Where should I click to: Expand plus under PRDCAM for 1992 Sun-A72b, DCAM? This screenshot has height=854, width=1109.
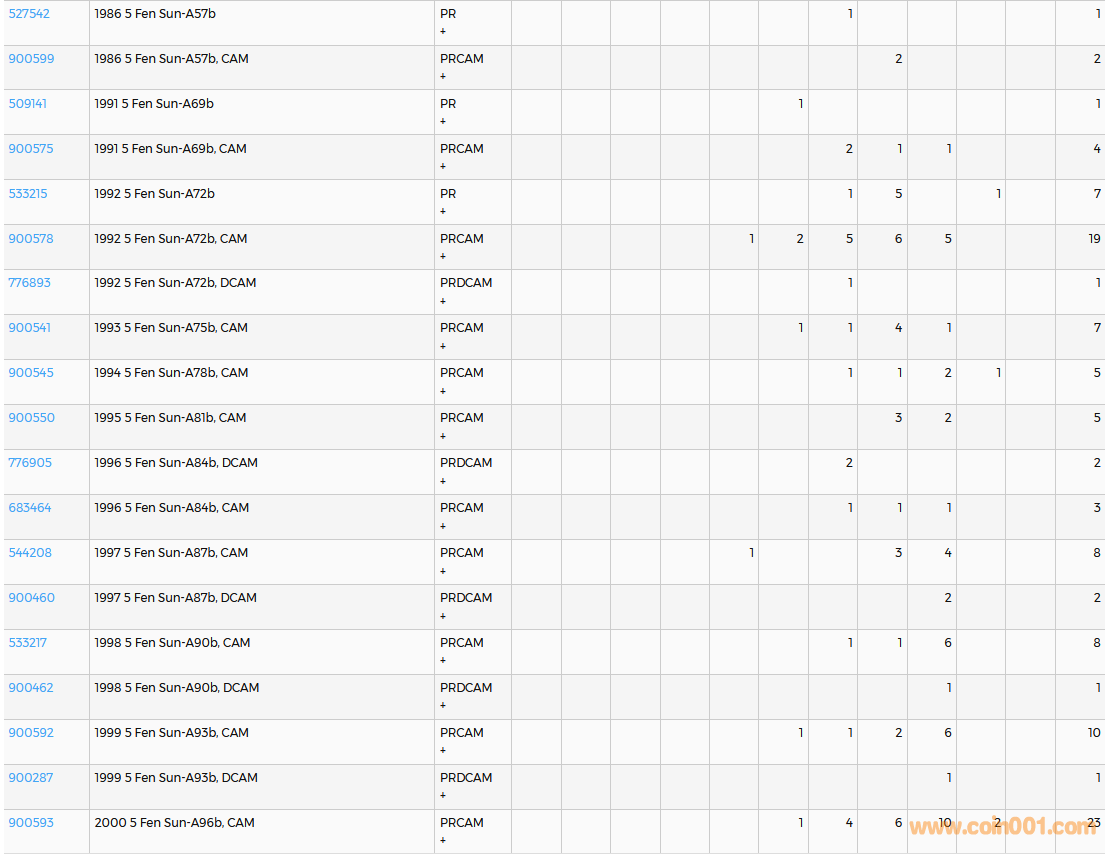[x=443, y=301]
